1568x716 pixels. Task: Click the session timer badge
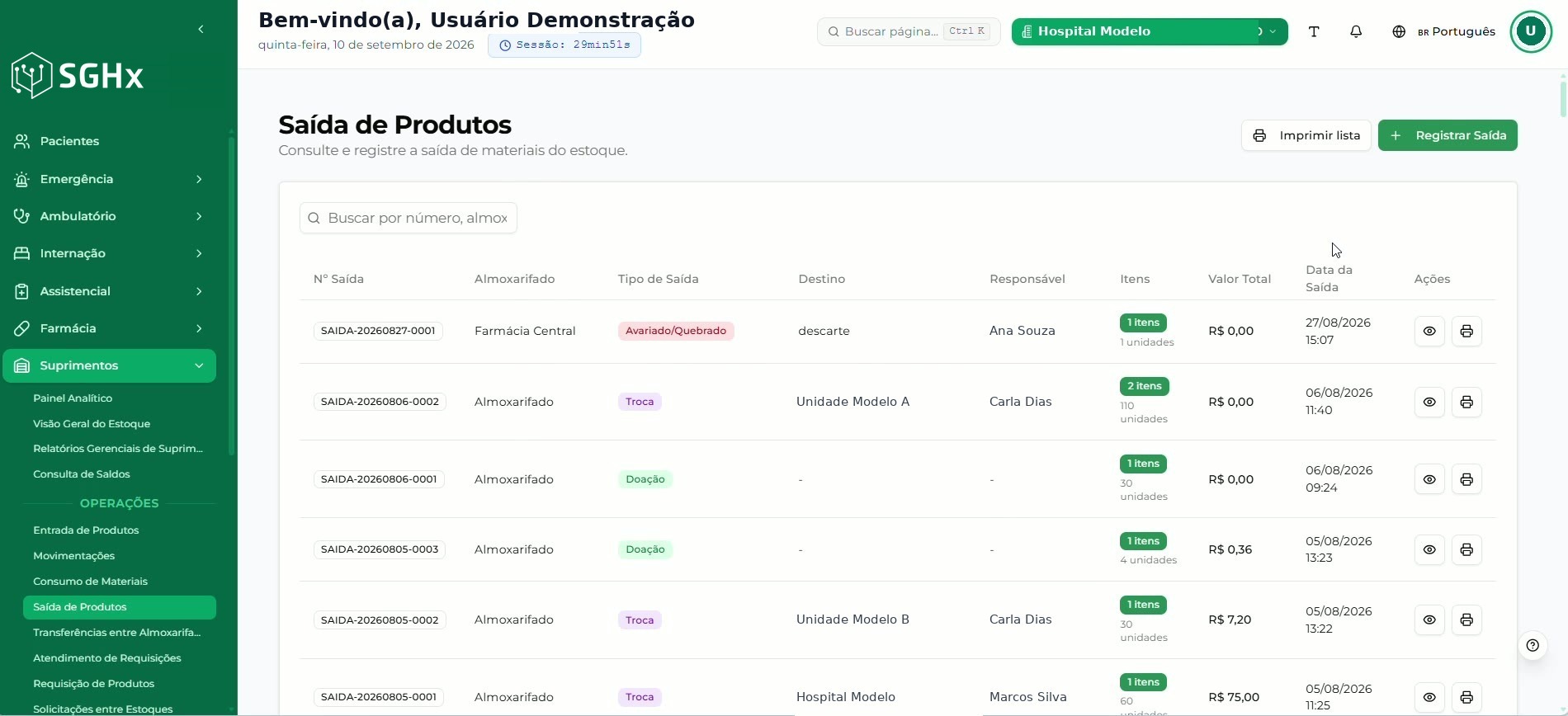(x=564, y=45)
